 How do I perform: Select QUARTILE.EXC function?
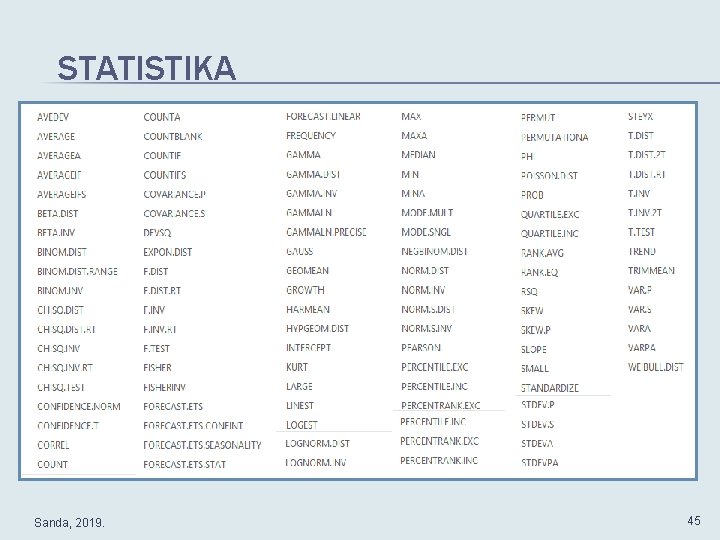click(550, 214)
